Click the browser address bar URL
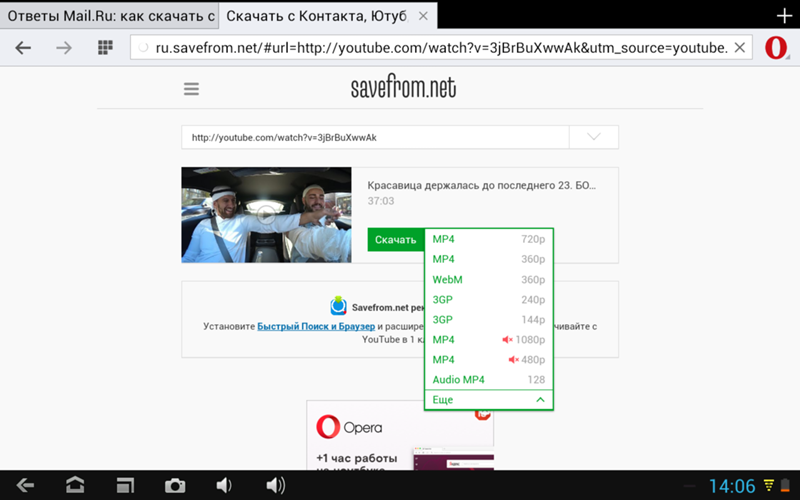The height and width of the screenshot is (500, 800). (441, 48)
